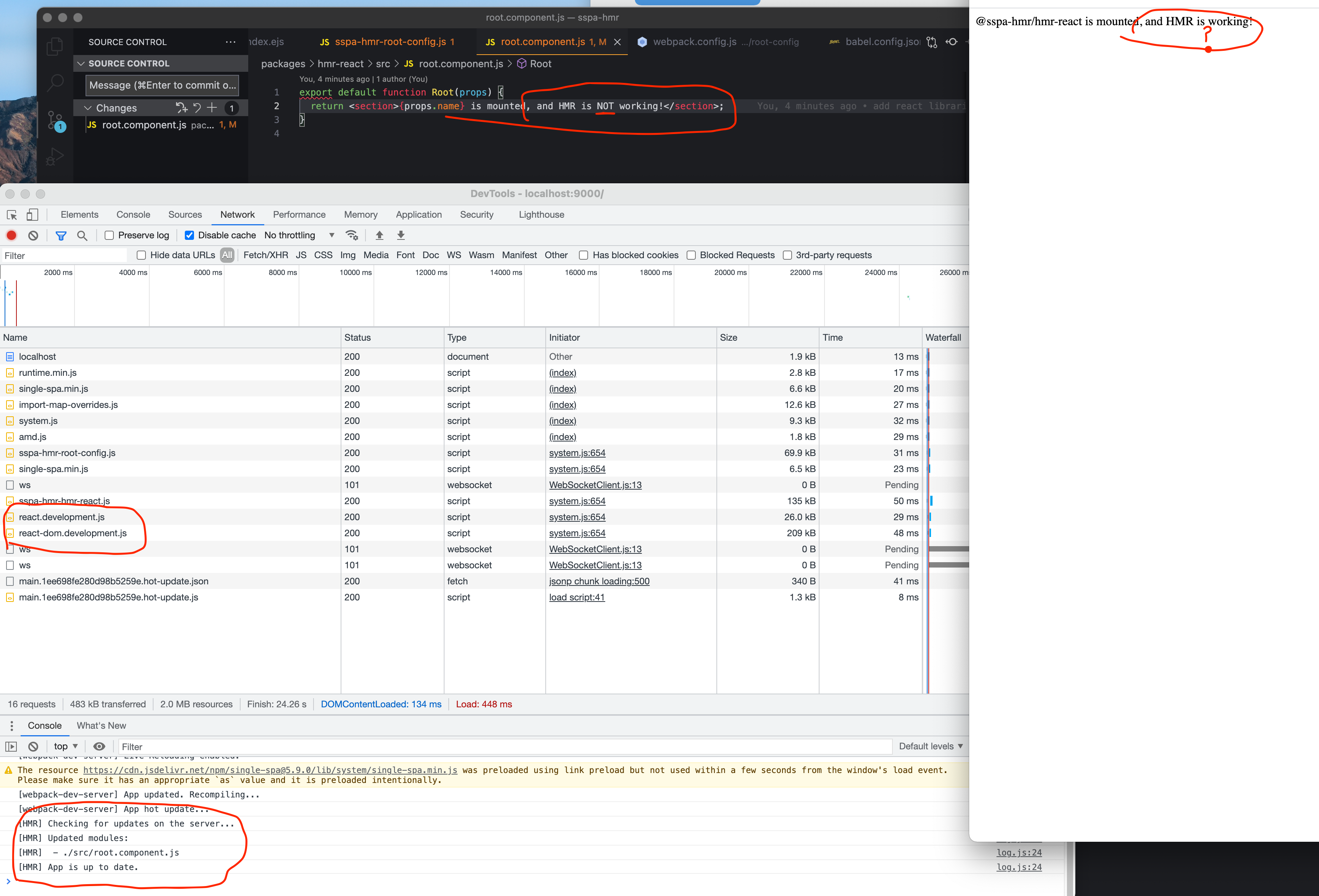Screen dimensions: 1319x896
Task: Enable the Preserve log checkbox
Action: [109, 235]
